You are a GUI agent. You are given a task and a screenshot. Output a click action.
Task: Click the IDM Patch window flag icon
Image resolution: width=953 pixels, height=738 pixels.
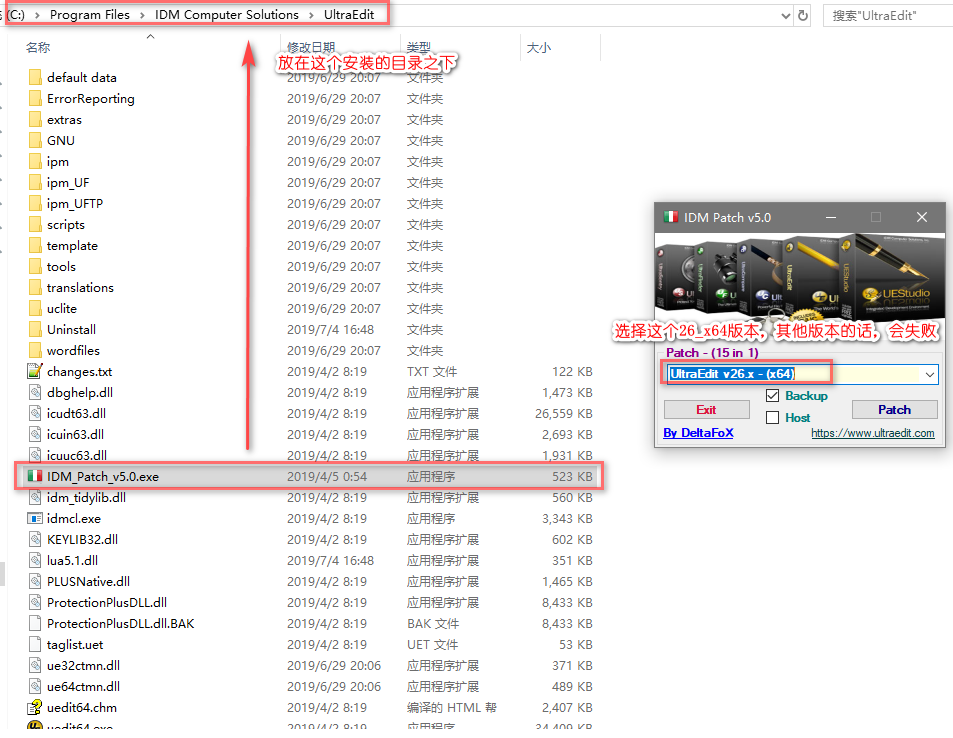(x=671, y=217)
